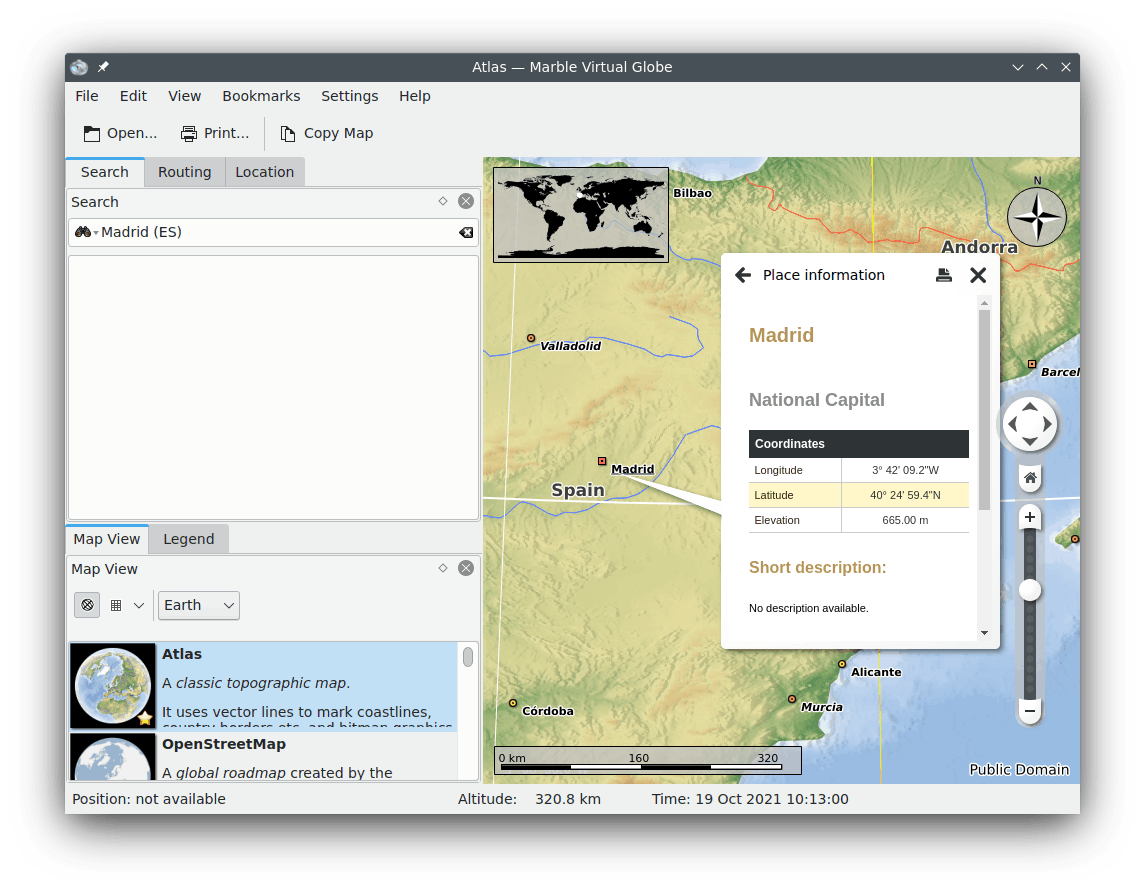Print the Place information popup
The height and width of the screenshot is (891, 1145).
(x=943, y=275)
